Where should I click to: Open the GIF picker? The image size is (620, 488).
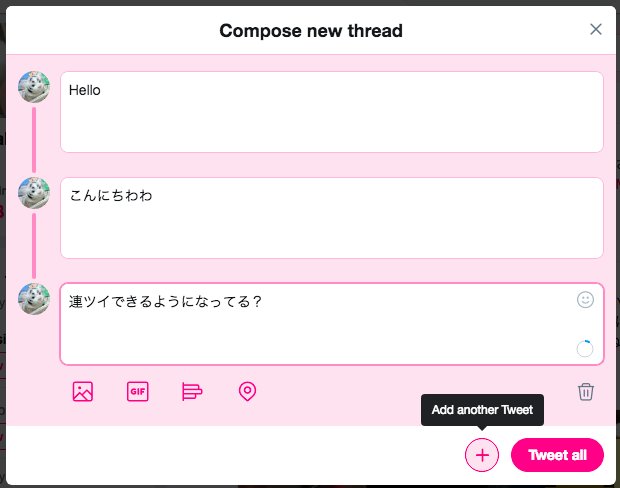(x=138, y=392)
